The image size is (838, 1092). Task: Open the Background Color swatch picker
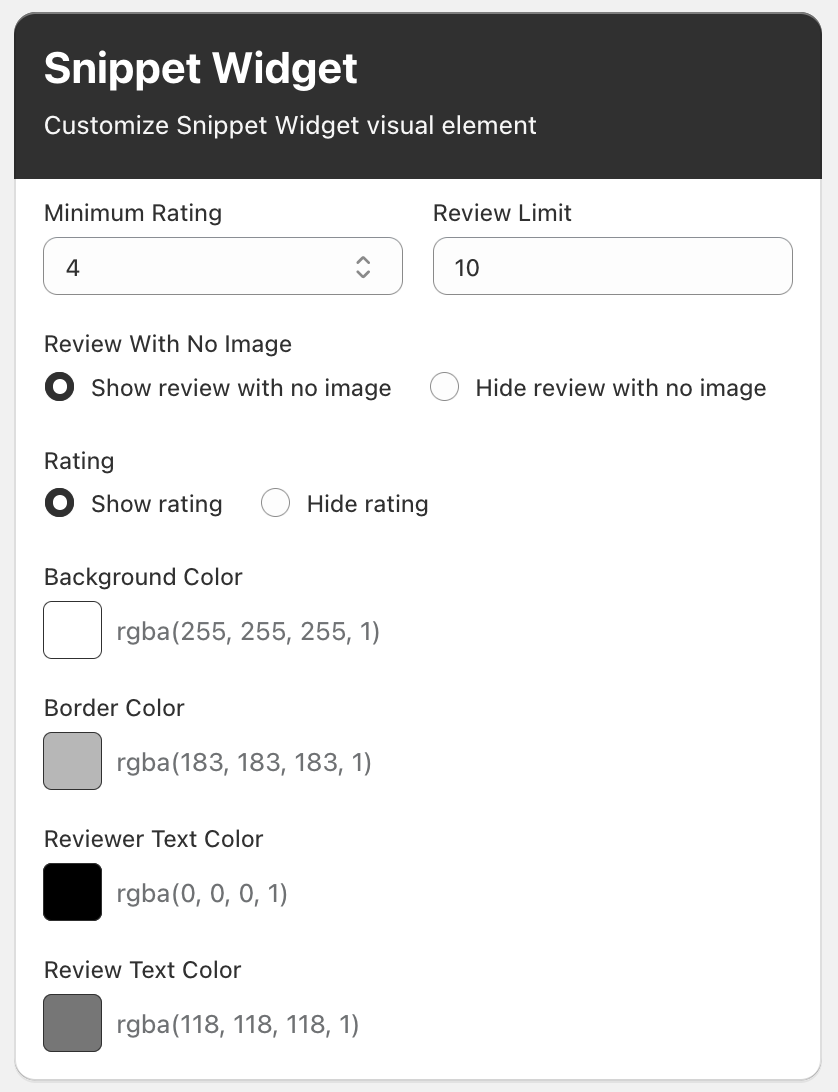pyautogui.click(x=72, y=629)
